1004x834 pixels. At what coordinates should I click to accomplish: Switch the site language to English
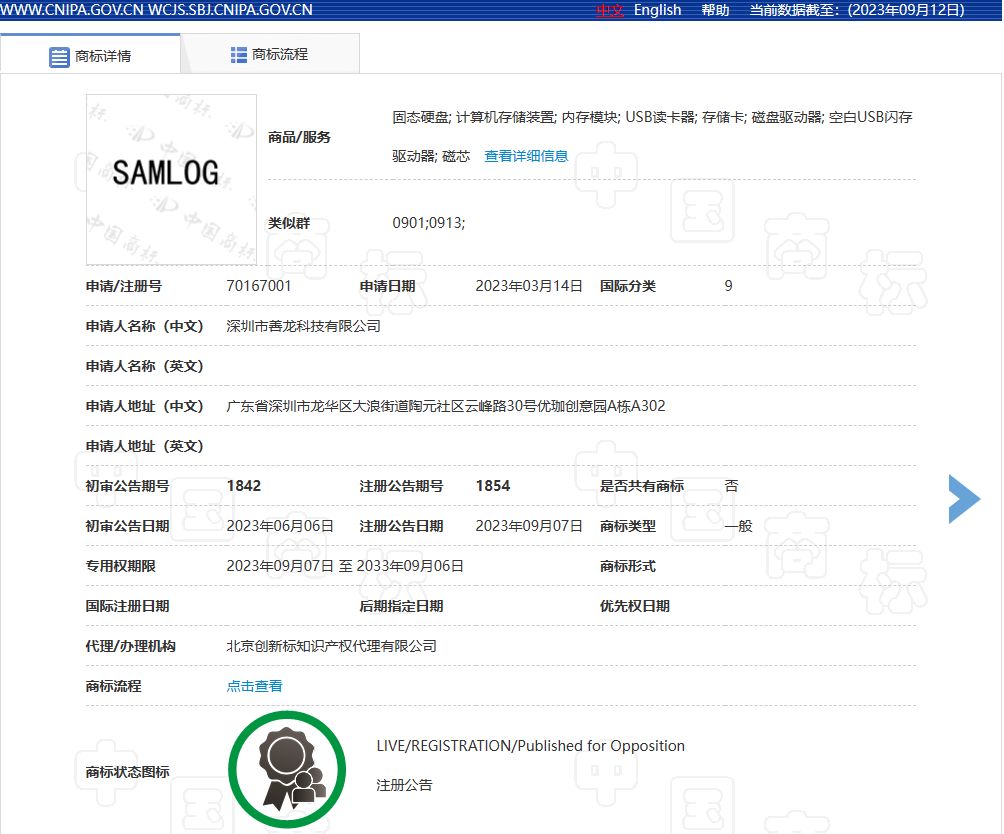point(657,10)
